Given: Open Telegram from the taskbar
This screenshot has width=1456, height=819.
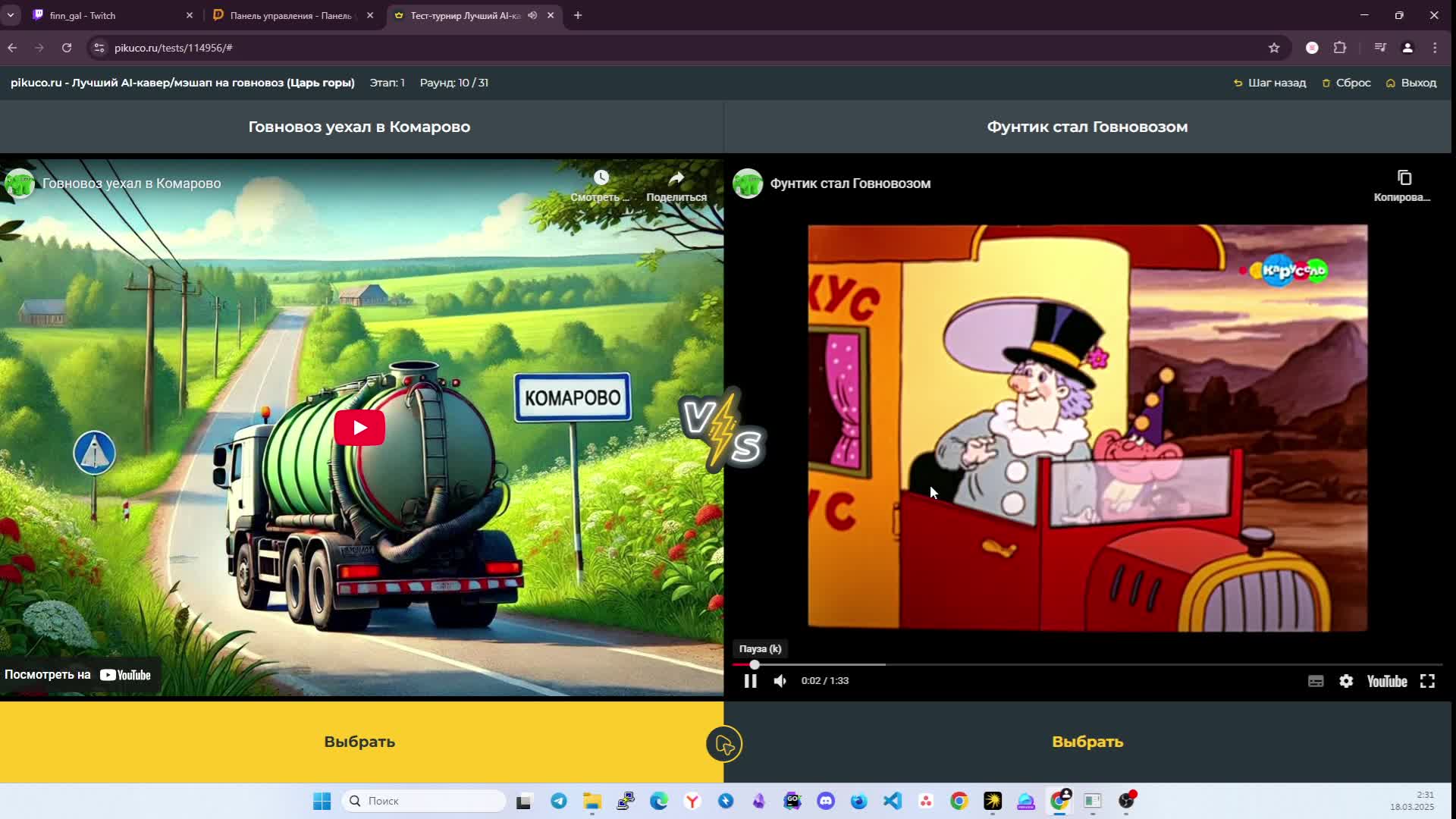Looking at the screenshot, I should (x=559, y=801).
